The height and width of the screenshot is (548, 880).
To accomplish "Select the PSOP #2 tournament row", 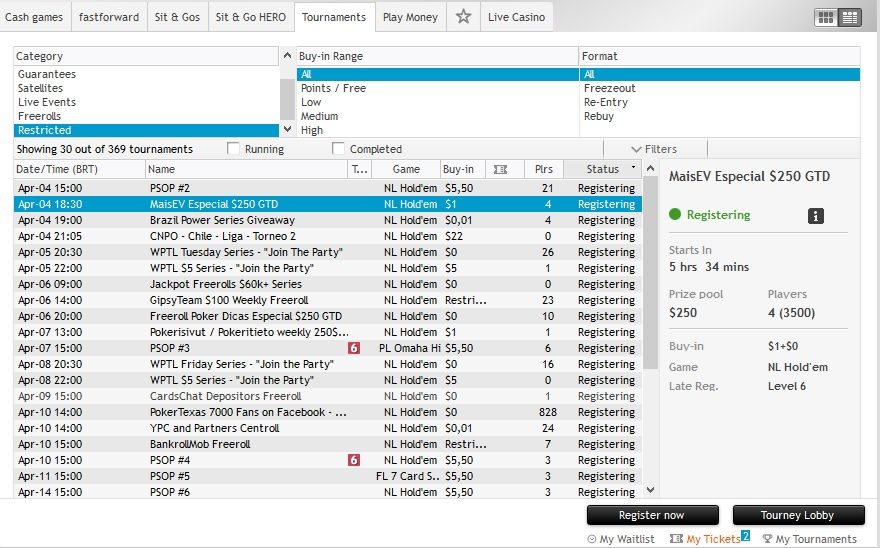I will click(328, 188).
